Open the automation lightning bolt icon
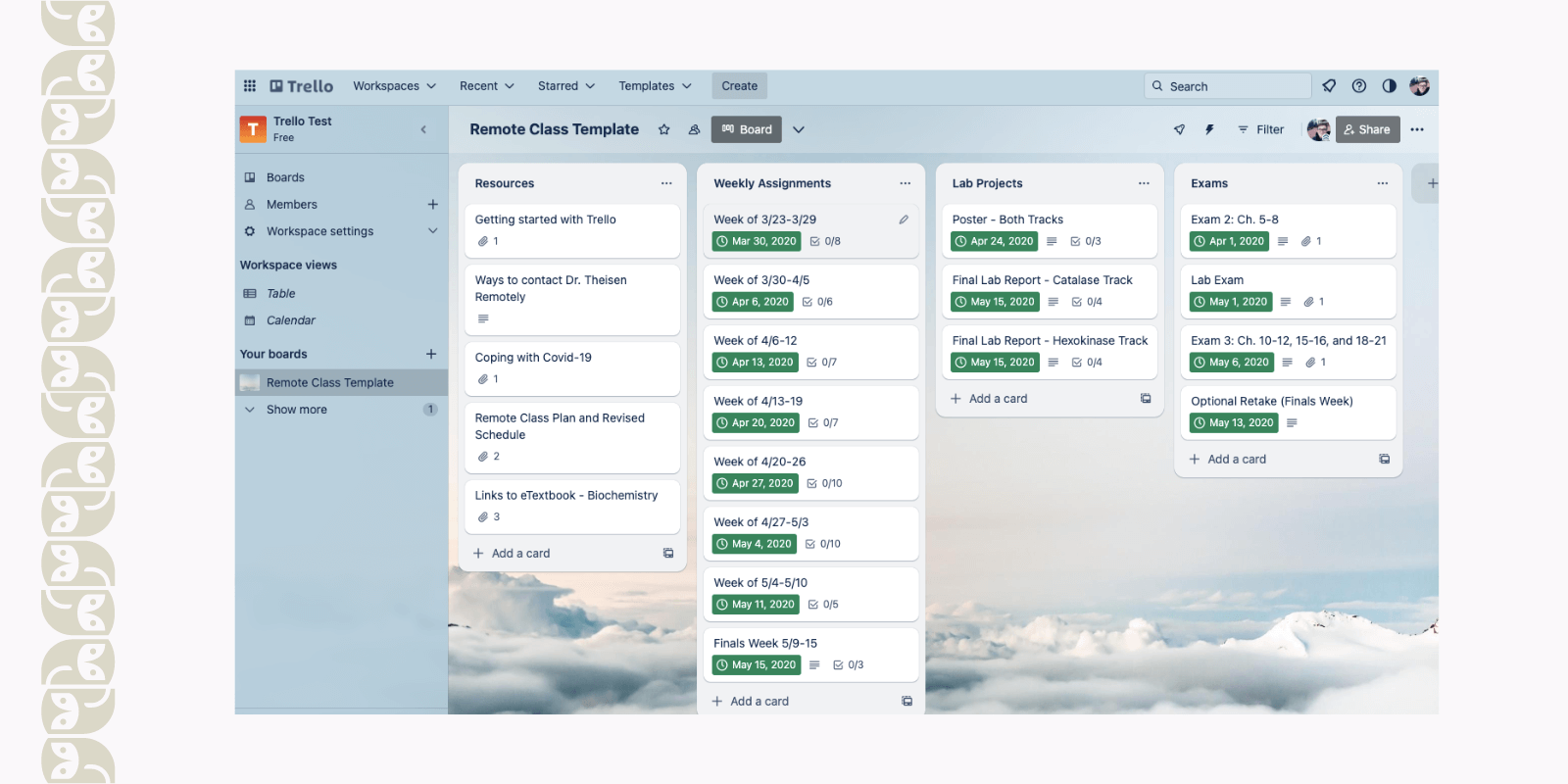This screenshot has width=1568, height=784. (1210, 129)
